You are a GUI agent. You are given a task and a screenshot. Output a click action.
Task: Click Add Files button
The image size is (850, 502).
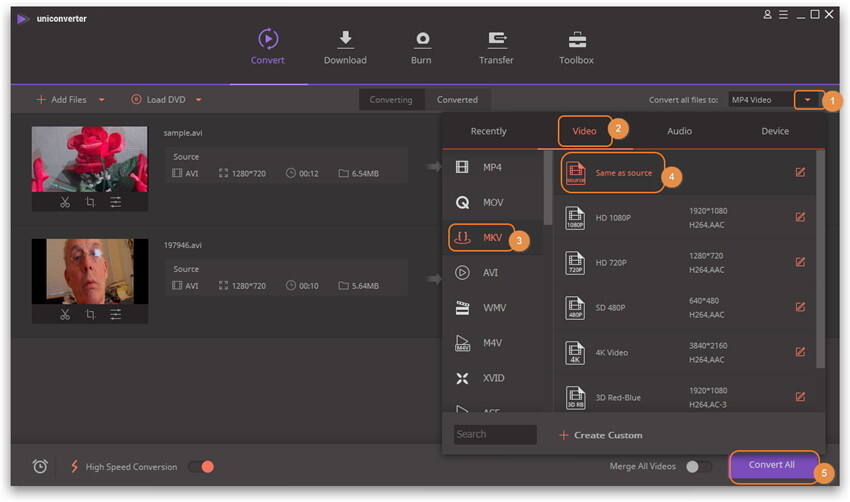pyautogui.click(x=61, y=100)
